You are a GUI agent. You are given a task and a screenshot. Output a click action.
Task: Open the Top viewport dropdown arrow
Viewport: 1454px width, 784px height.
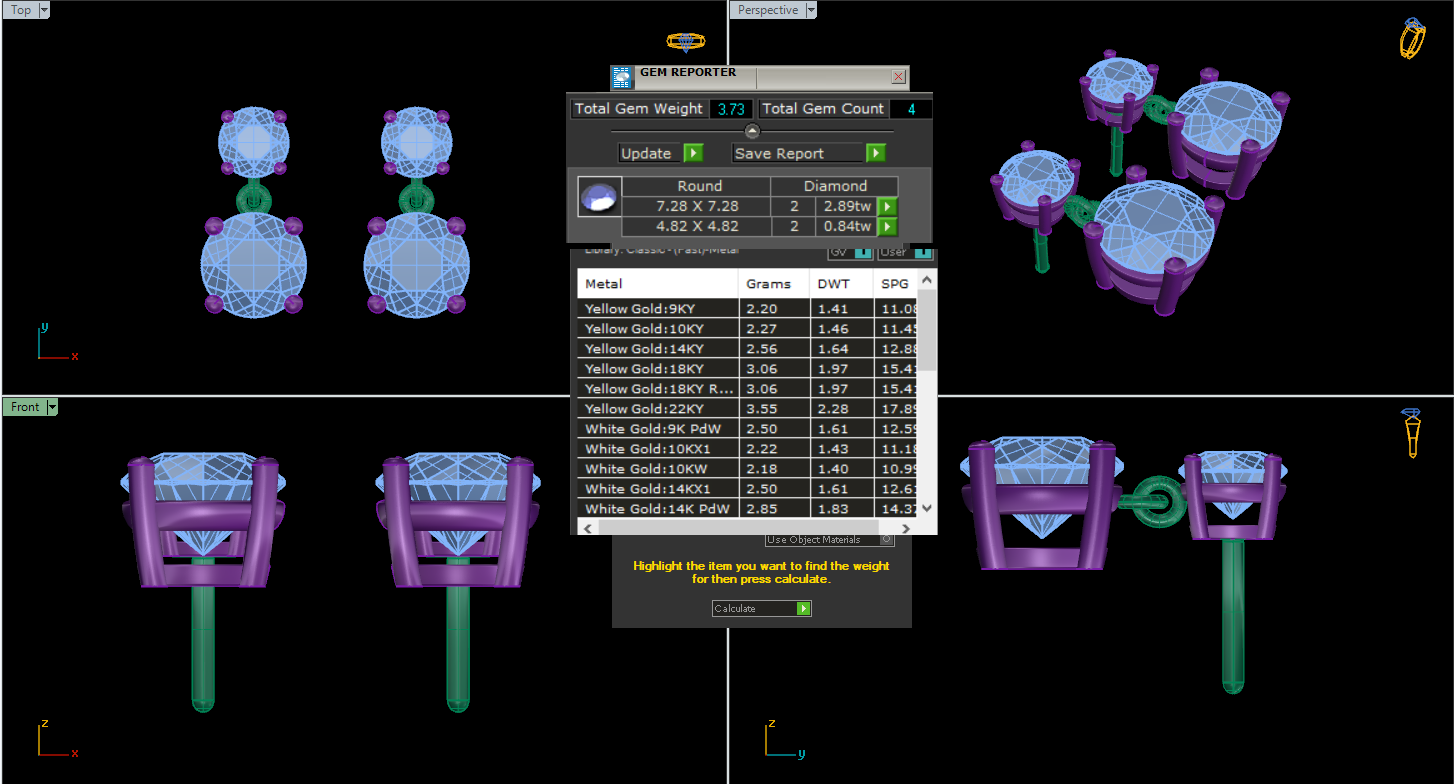(x=44, y=10)
